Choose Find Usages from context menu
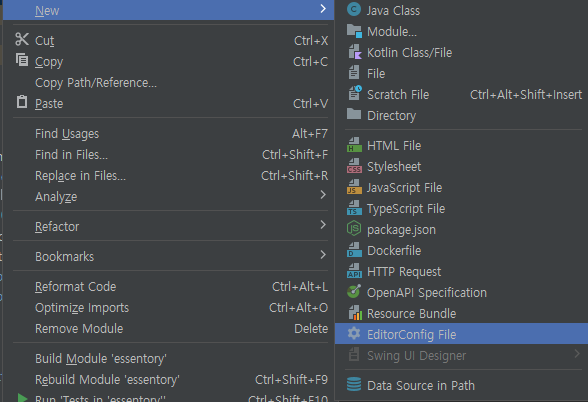Image resolution: width=588 pixels, height=402 pixels. pyautogui.click(x=168, y=134)
